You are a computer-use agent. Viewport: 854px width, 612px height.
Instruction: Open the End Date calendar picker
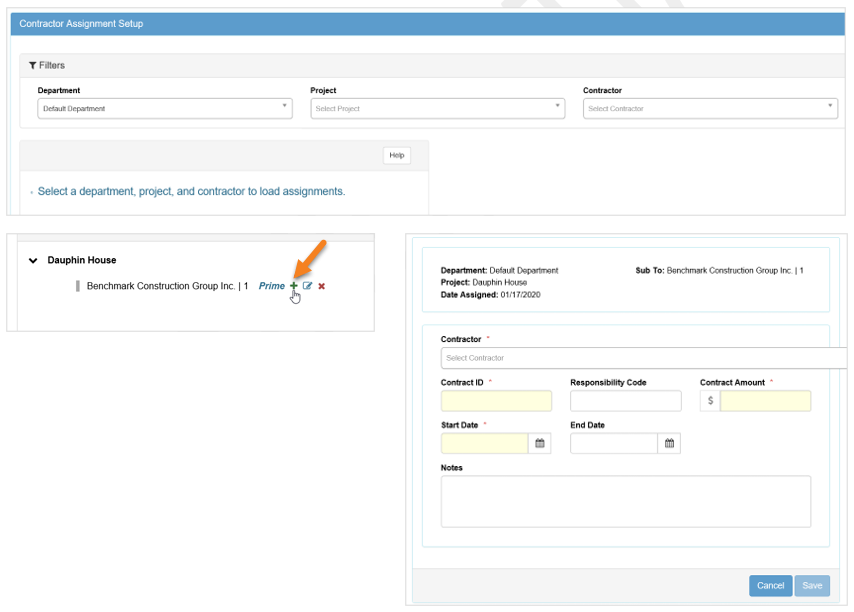[669, 443]
